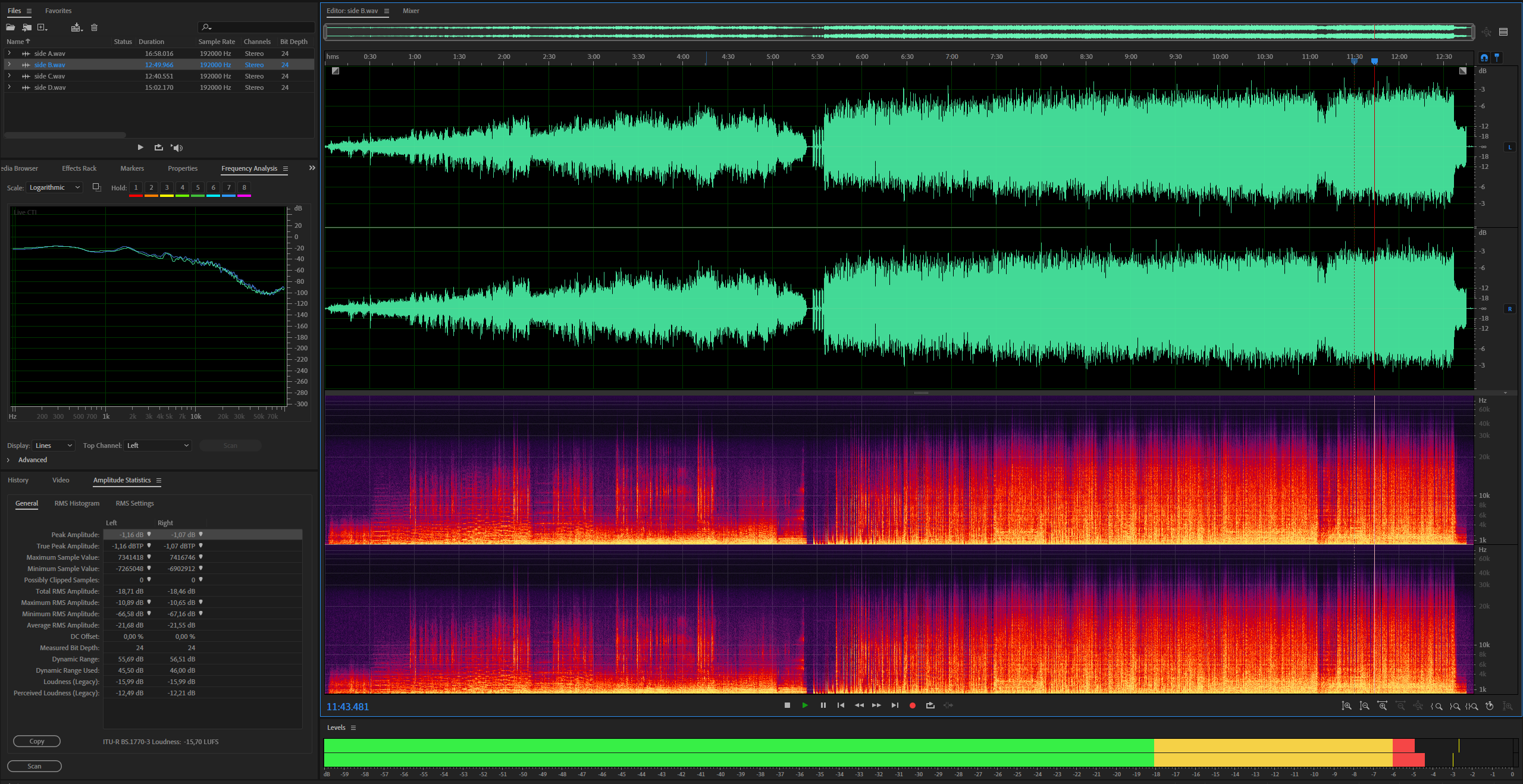Toggle the Snapping magnet icon
This screenshot has height=784, width=1523.
[1484, 58]
